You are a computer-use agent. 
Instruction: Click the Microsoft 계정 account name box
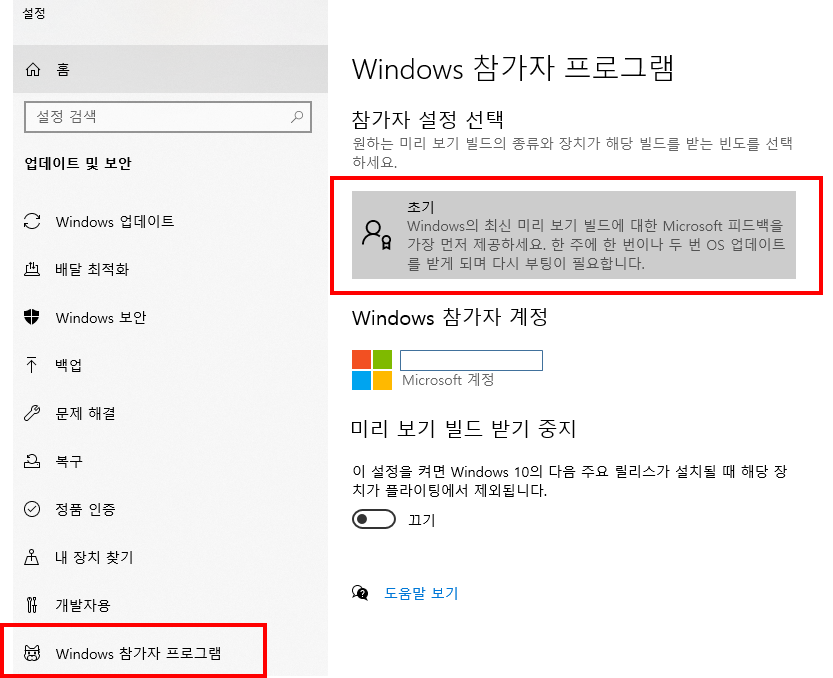(471, 360)
